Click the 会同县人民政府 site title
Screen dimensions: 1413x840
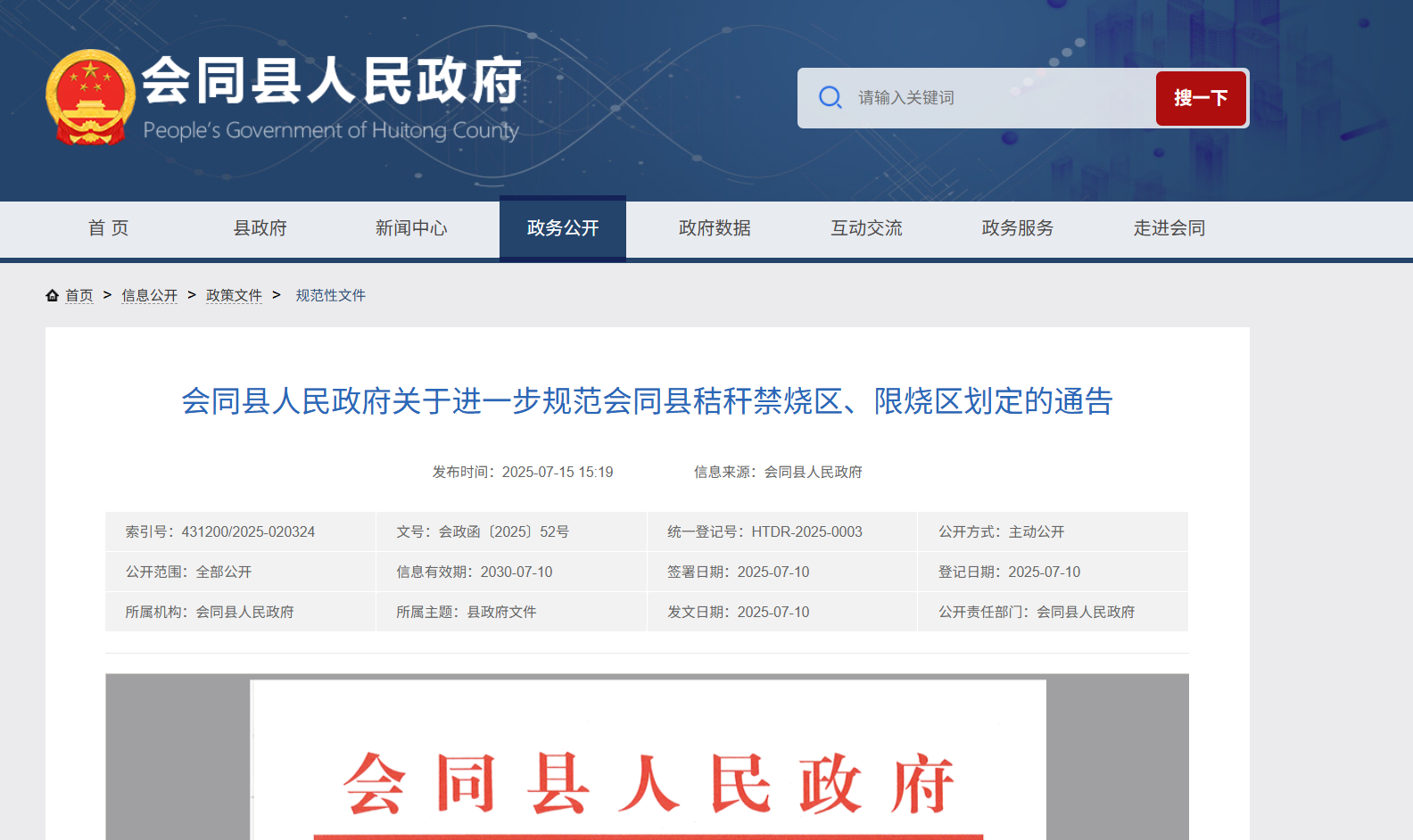(x=332, y=80)
